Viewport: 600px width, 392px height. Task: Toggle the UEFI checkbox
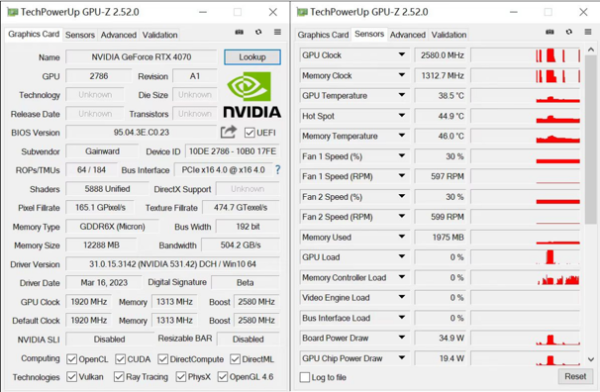click(x=249, y=132)
